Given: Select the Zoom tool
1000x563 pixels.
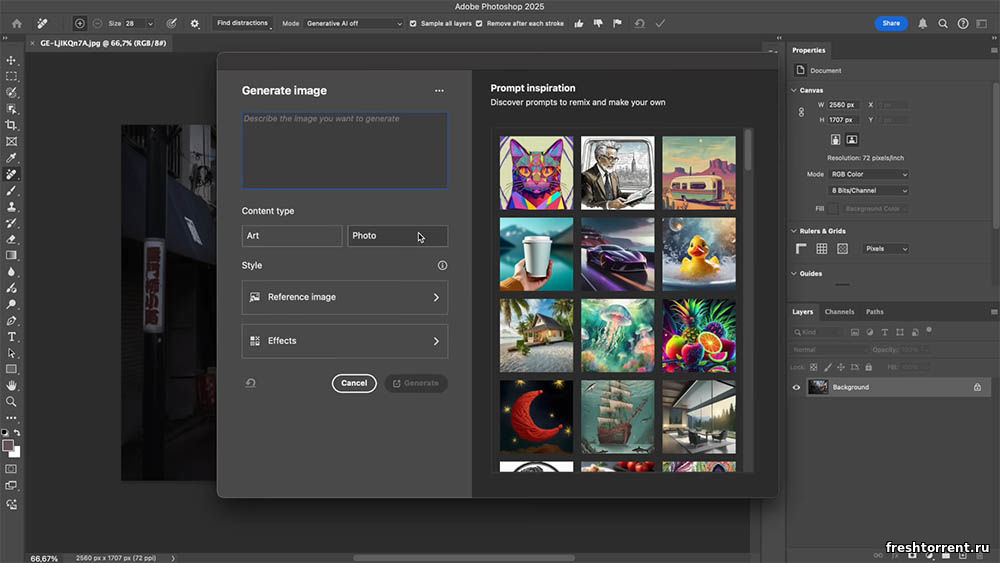Looking at the screenshot, I should [x=11, y=402].
